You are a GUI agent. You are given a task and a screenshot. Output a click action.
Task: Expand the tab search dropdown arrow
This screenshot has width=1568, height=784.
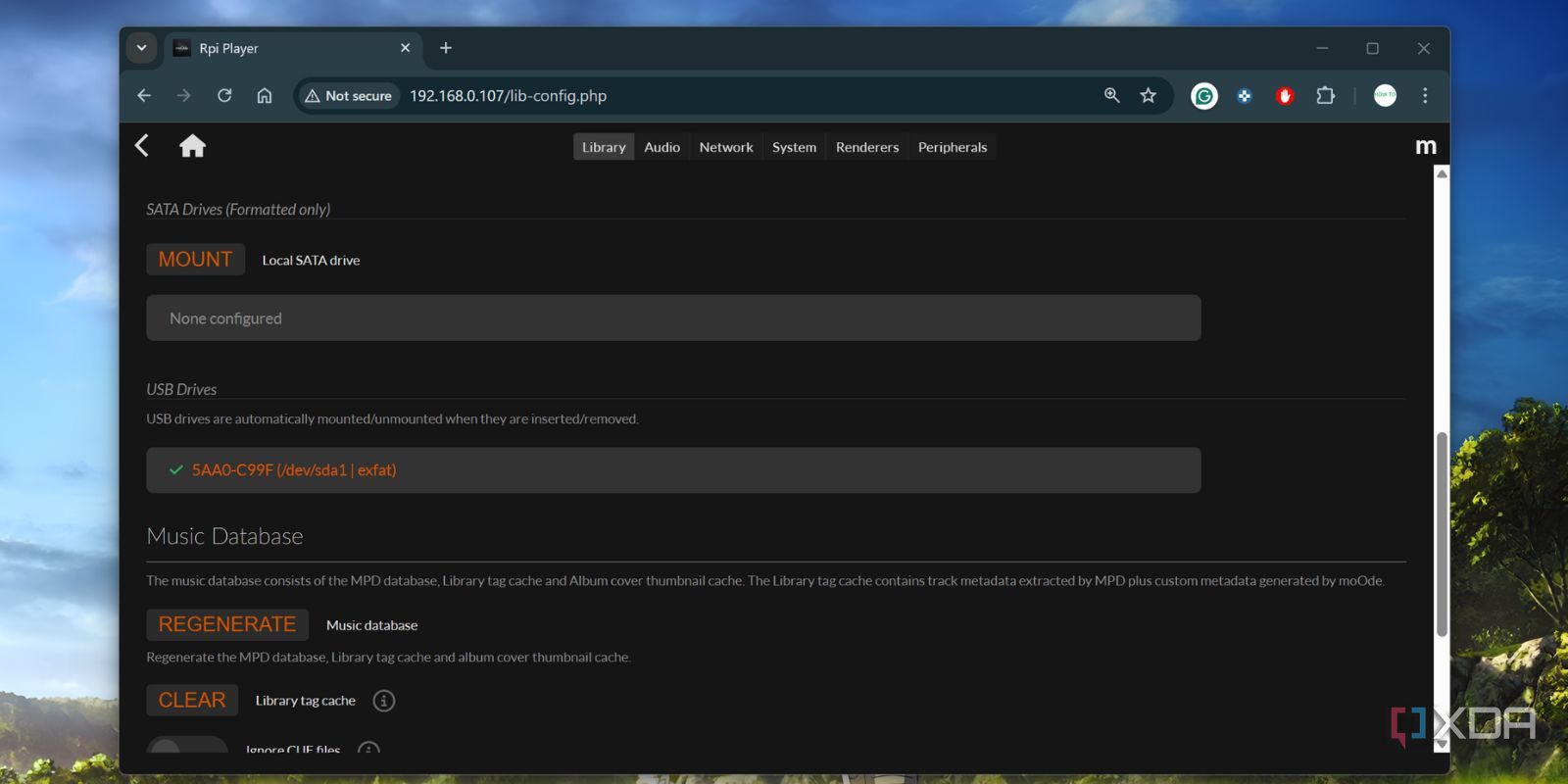click(x=142, y=48)
